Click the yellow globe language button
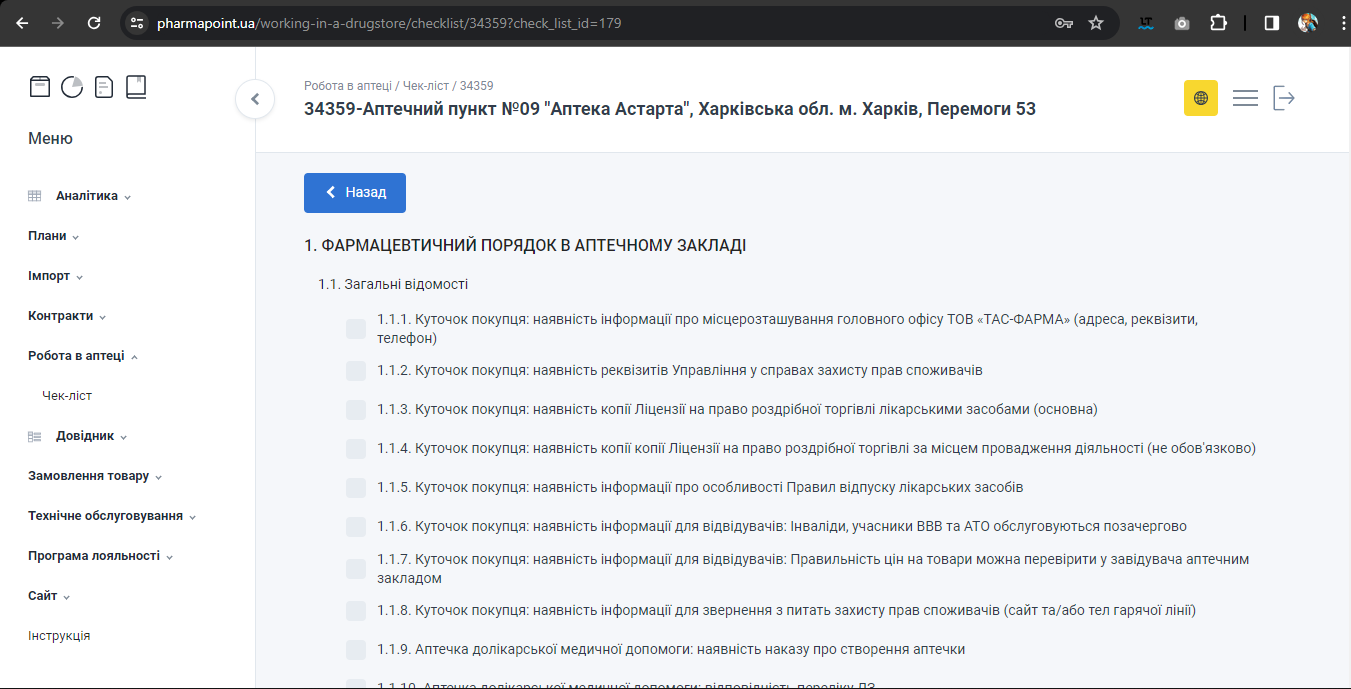Image resolution: width=1351 pixels, height=689 pixels. tap(1200, 98)
